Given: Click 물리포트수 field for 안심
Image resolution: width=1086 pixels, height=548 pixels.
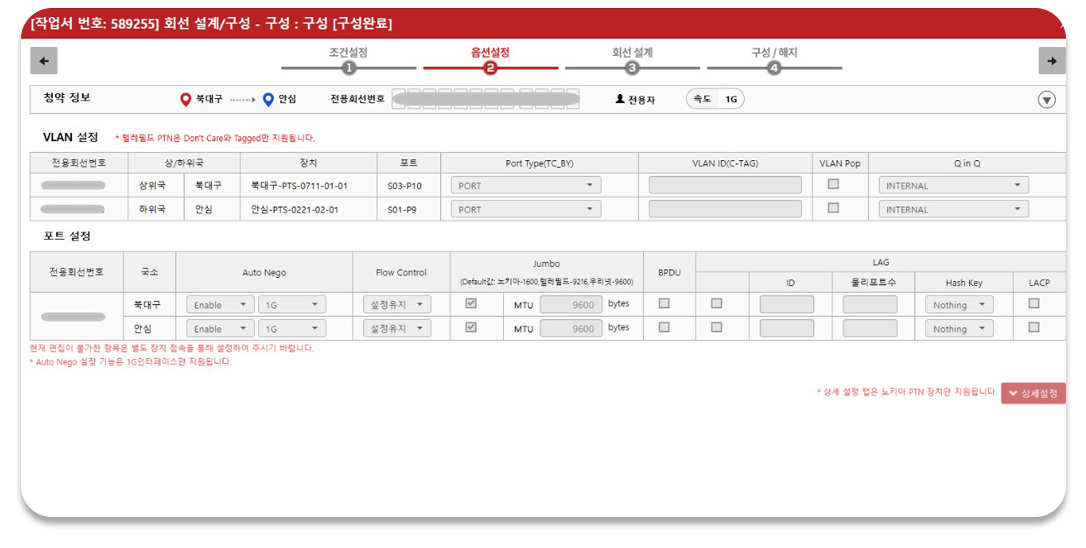Looking at the screenshot, I should (870, 328).
